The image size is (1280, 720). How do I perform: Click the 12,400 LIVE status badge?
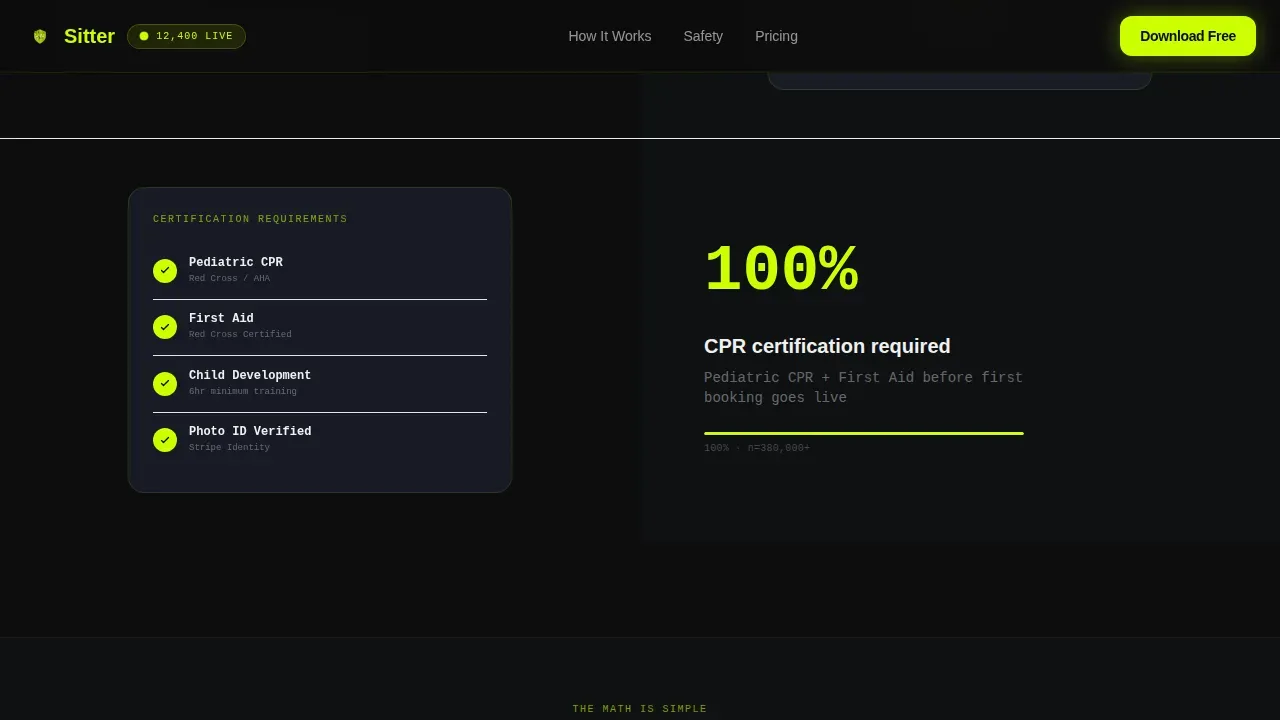[x=186, y=36]
